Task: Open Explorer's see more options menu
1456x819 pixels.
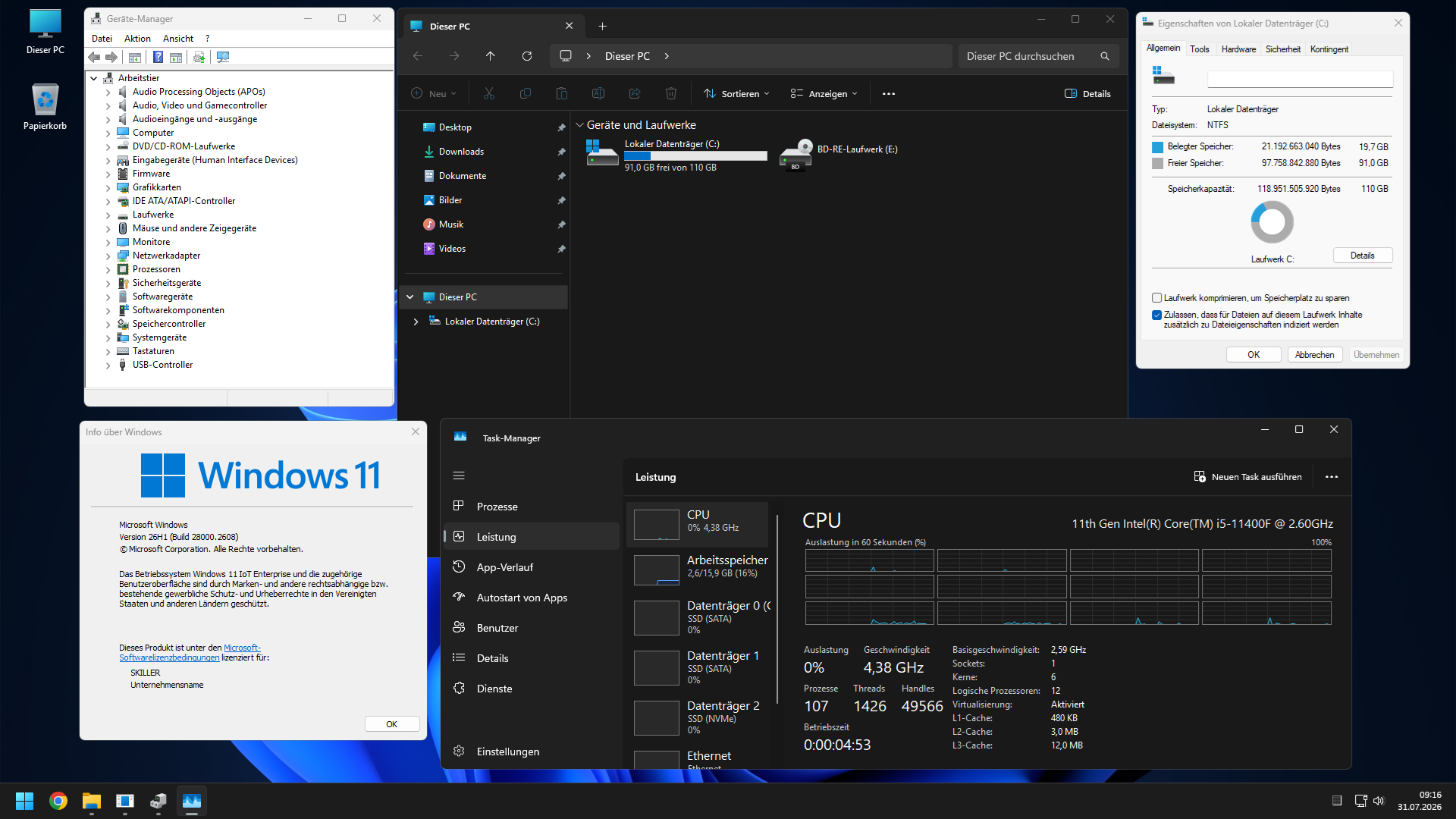Action: pyautogui.click(x=889, y=93)
